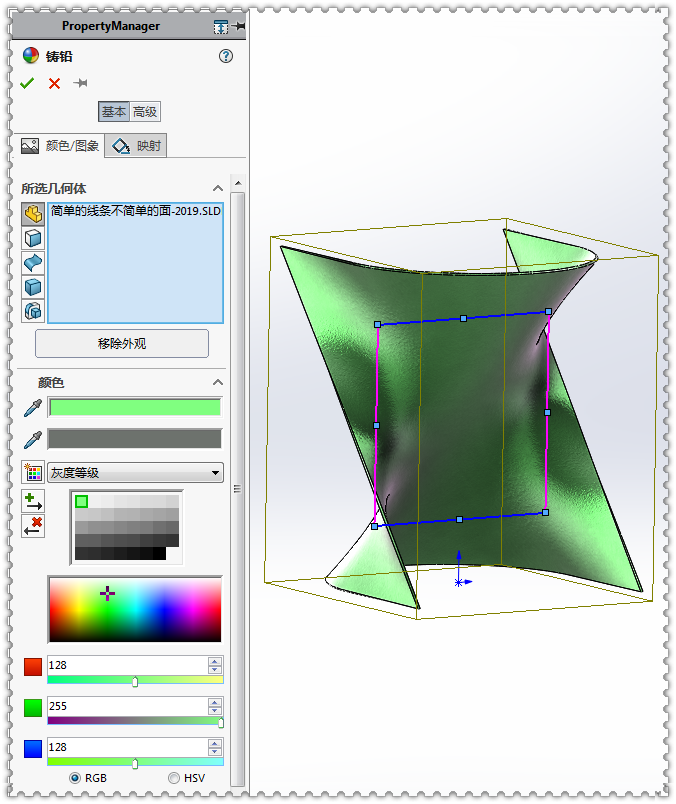The image size is (676, 804).
Task: Click the 移除外观 button
Action: pyautogui.click(x=122, y=344)
